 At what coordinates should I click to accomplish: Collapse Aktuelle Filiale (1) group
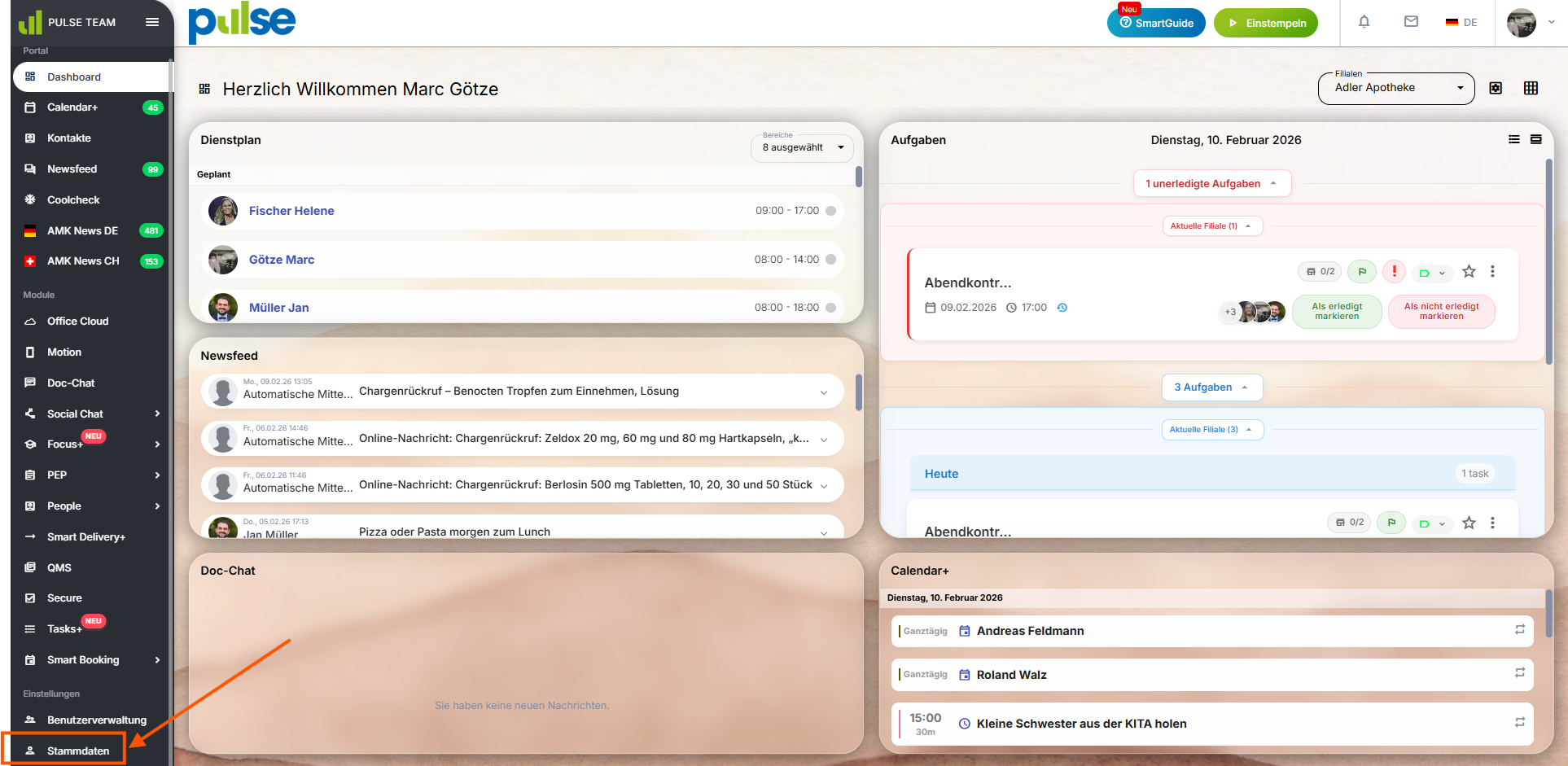pyautogui.click(x=1212, y=226)
